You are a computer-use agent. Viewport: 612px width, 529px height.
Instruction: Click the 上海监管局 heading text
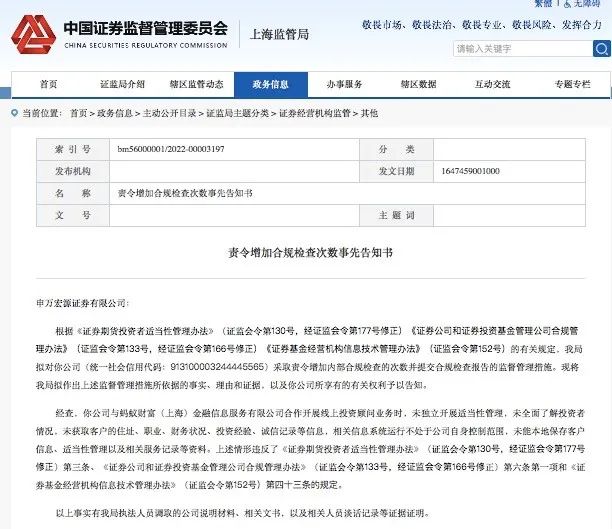coord(279,34)
